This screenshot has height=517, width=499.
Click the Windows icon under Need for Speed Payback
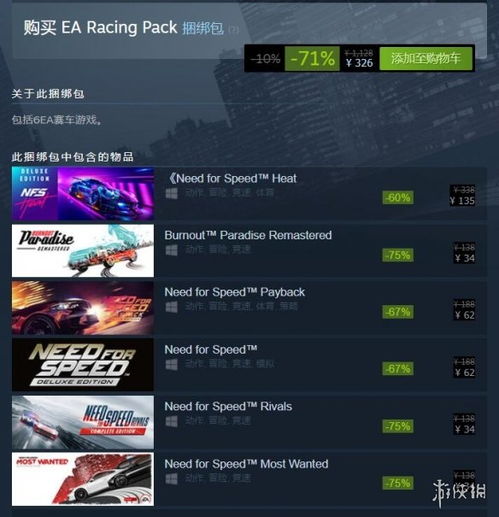pyautogui.click(x=172, y=307)
